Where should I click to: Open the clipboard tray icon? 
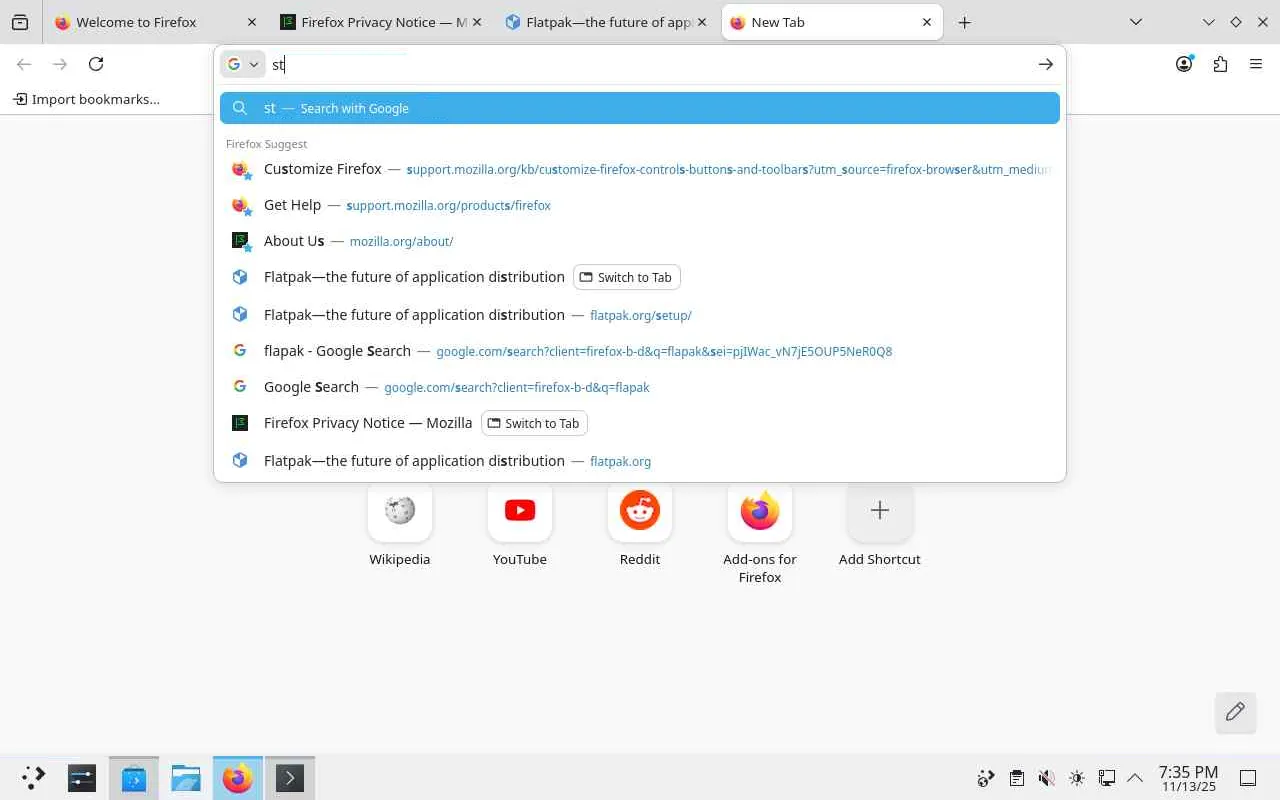(x=1016, y=778)
